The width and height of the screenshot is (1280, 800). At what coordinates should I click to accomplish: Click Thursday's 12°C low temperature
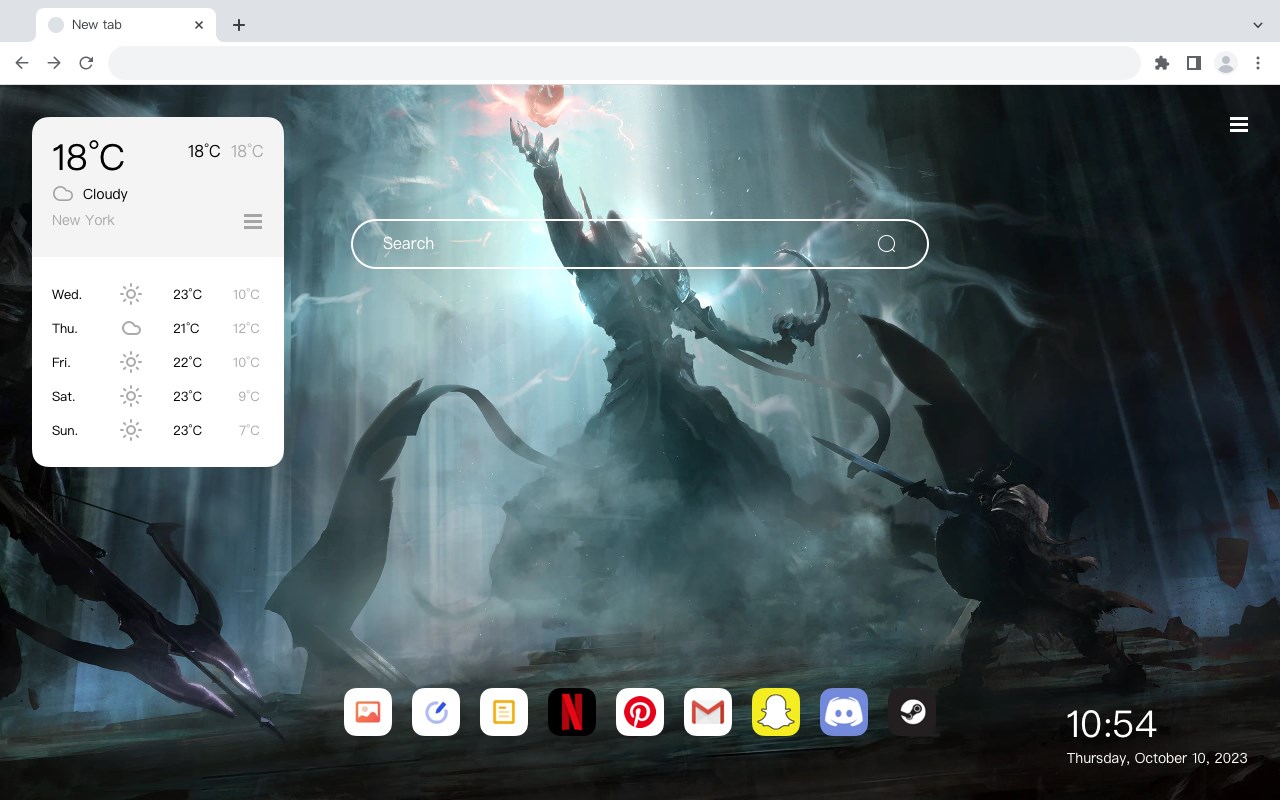247,328
